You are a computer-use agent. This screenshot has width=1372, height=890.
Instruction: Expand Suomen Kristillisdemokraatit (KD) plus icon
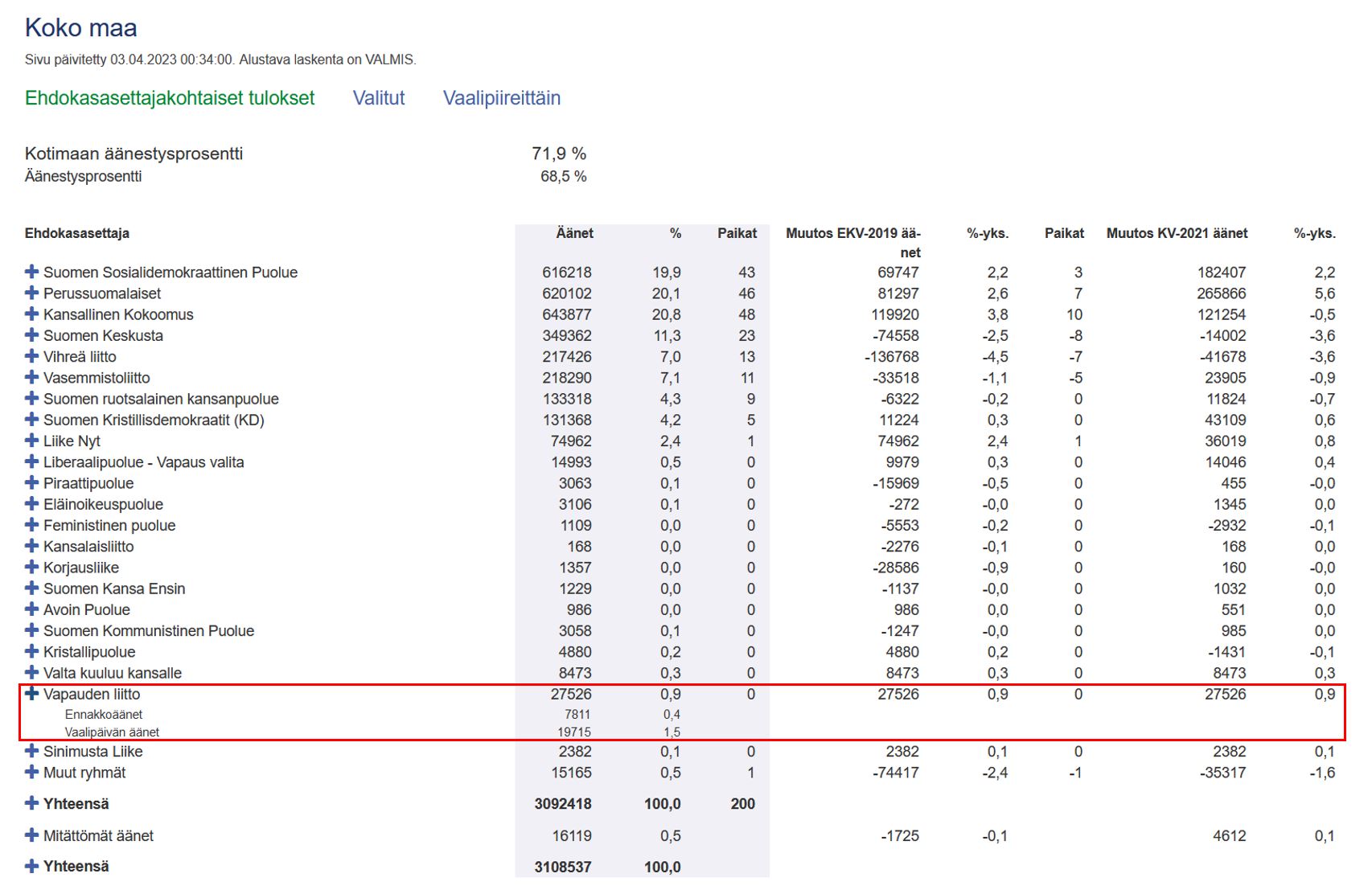31,419
